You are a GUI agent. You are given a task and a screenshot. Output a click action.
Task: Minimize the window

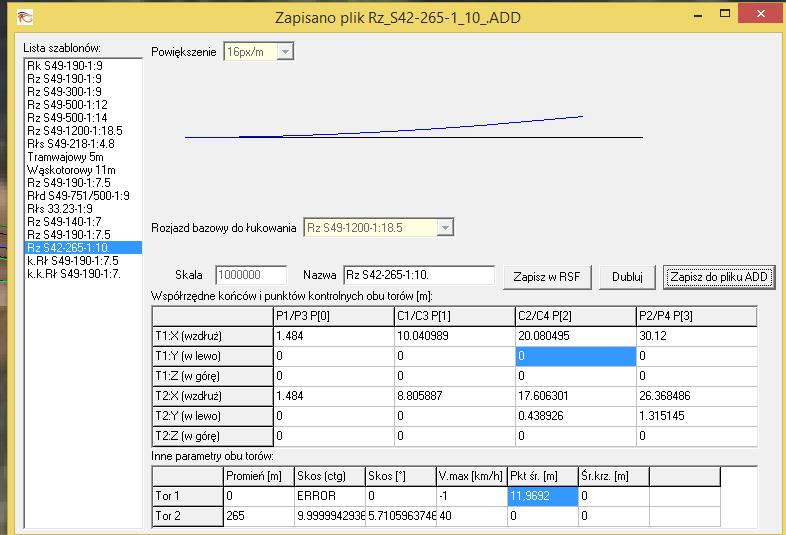(x=698, y=15)
